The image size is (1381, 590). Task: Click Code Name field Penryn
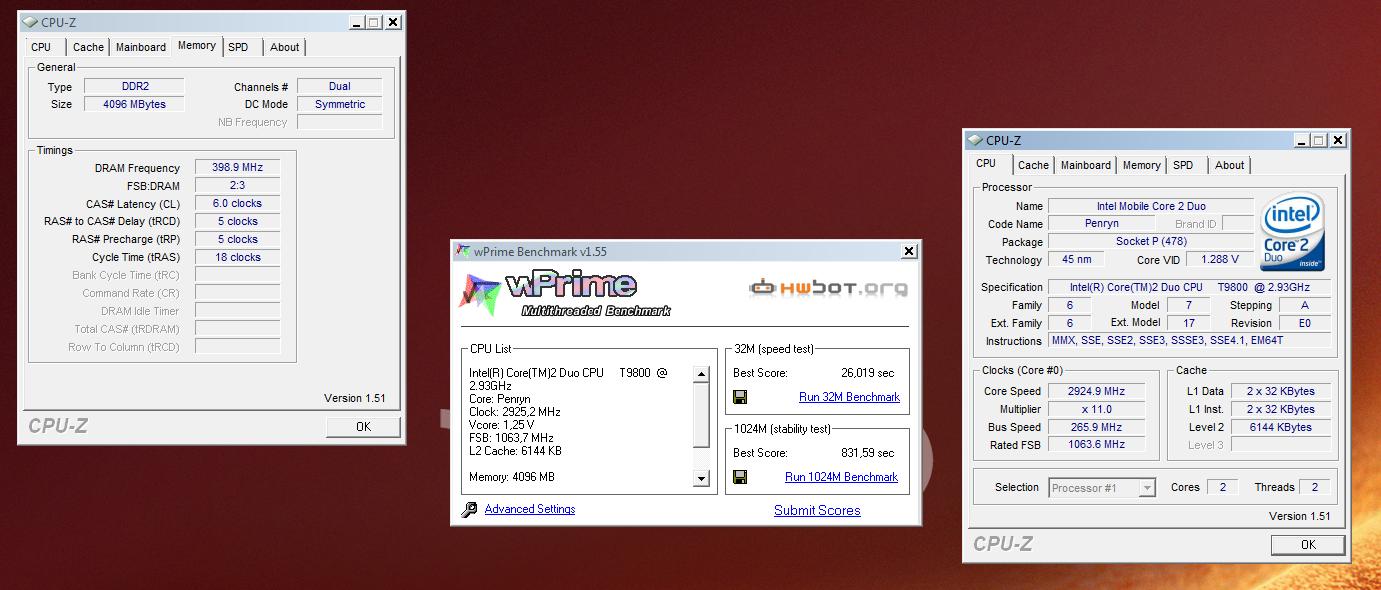click(1101, 224)
